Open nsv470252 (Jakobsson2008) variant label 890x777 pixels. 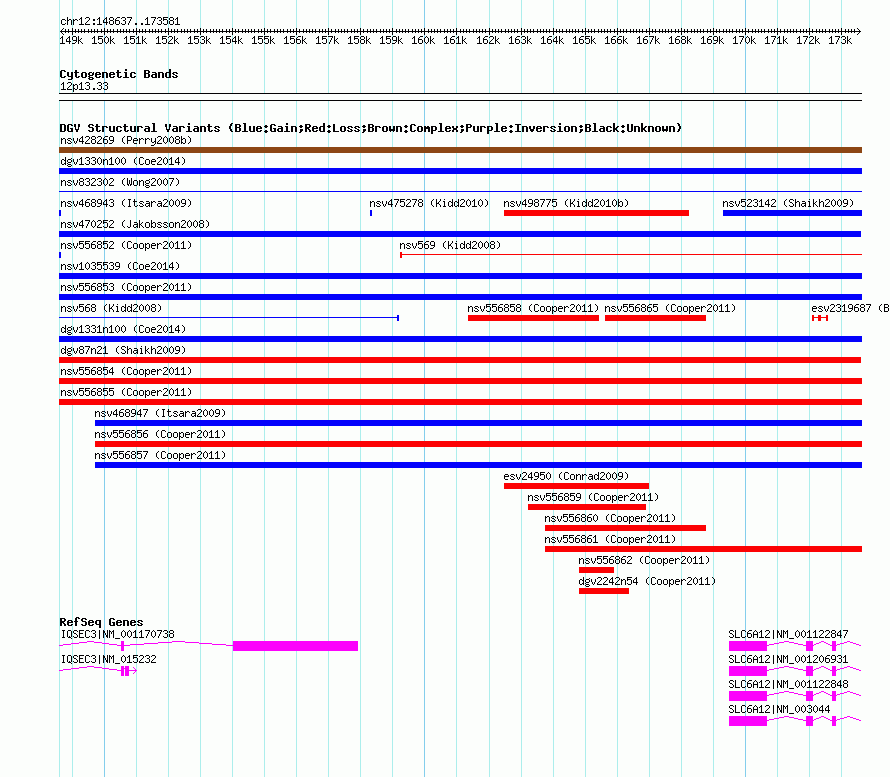click(135, 224)
